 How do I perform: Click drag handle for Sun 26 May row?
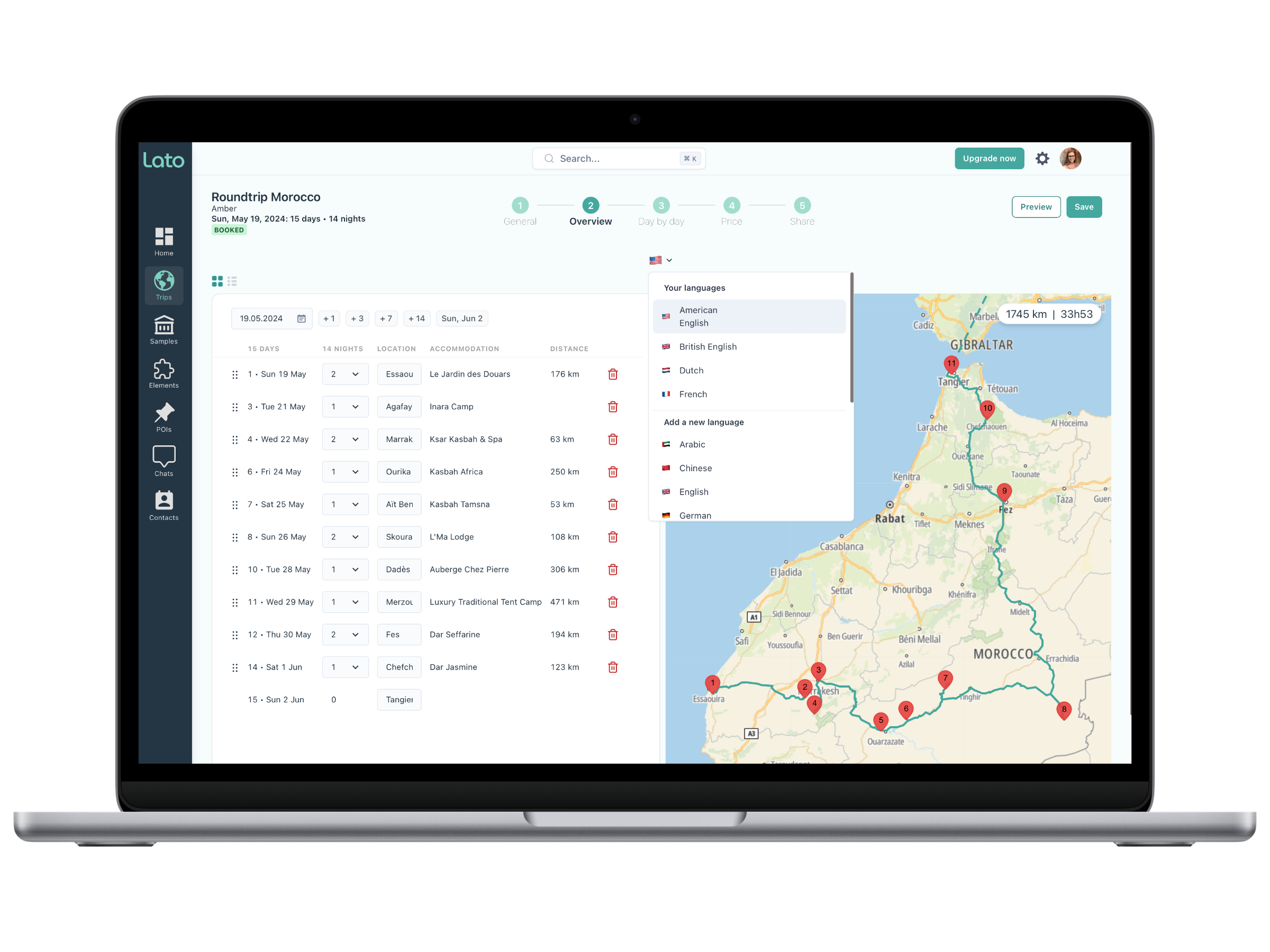[x=235, y=537]
